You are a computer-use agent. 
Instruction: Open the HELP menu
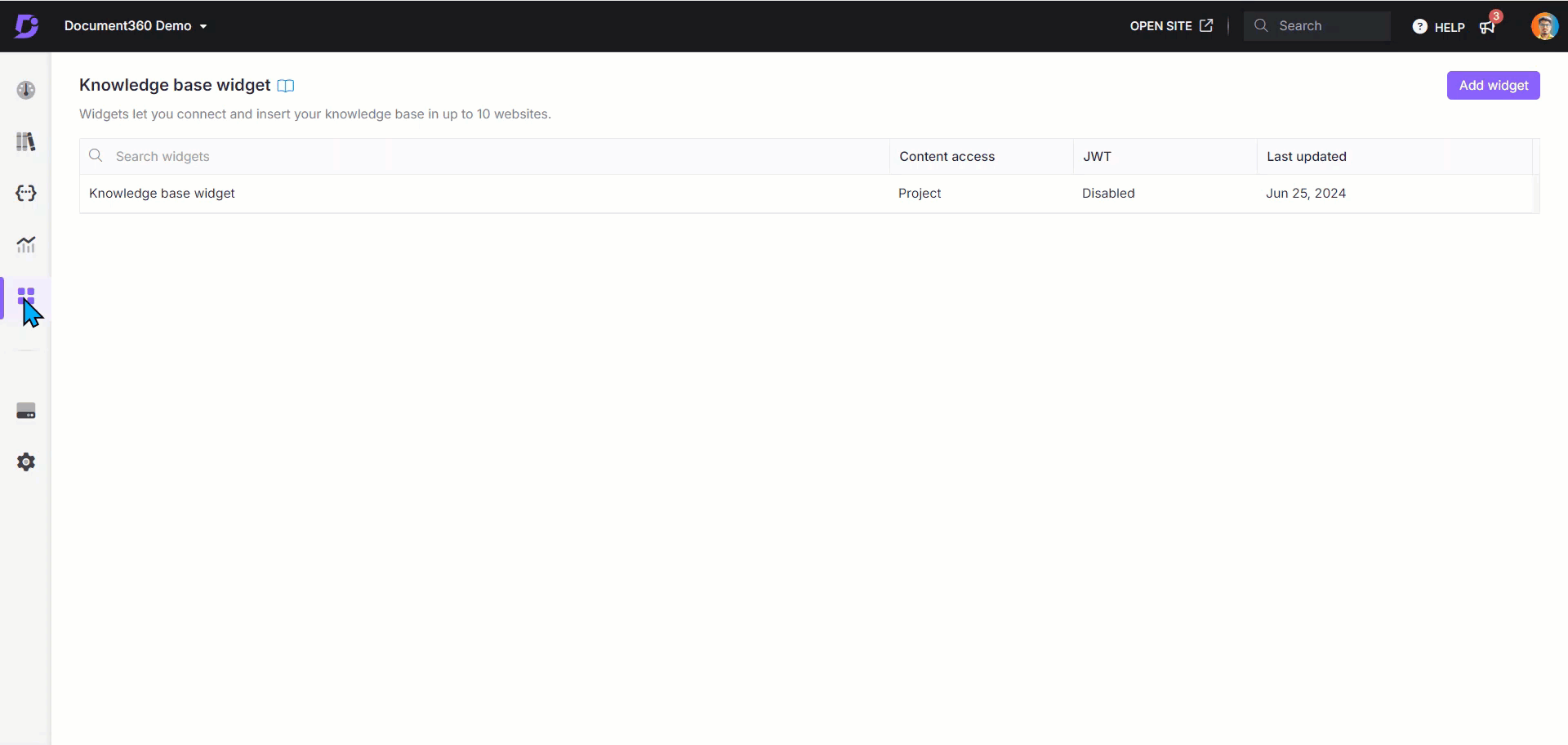1439,27
